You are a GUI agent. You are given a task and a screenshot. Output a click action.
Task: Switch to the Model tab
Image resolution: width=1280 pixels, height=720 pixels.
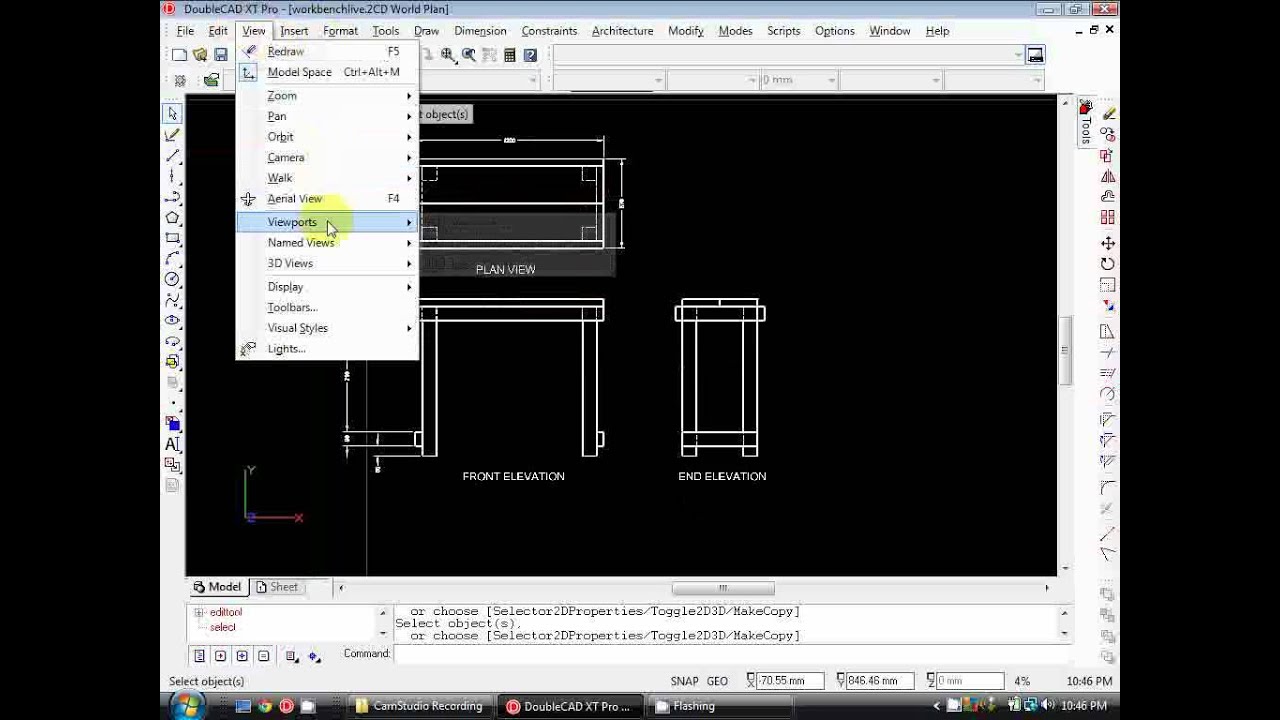point(217,587)
